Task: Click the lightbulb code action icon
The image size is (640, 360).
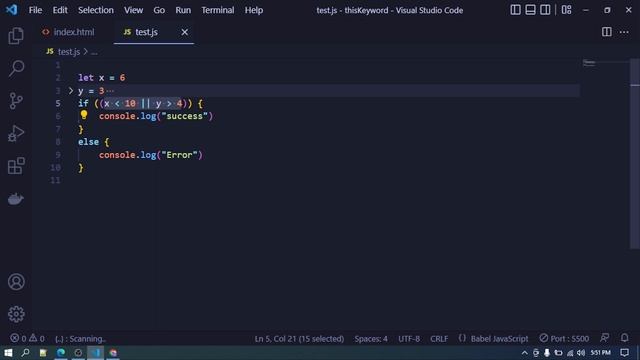Action: [84, 115]
